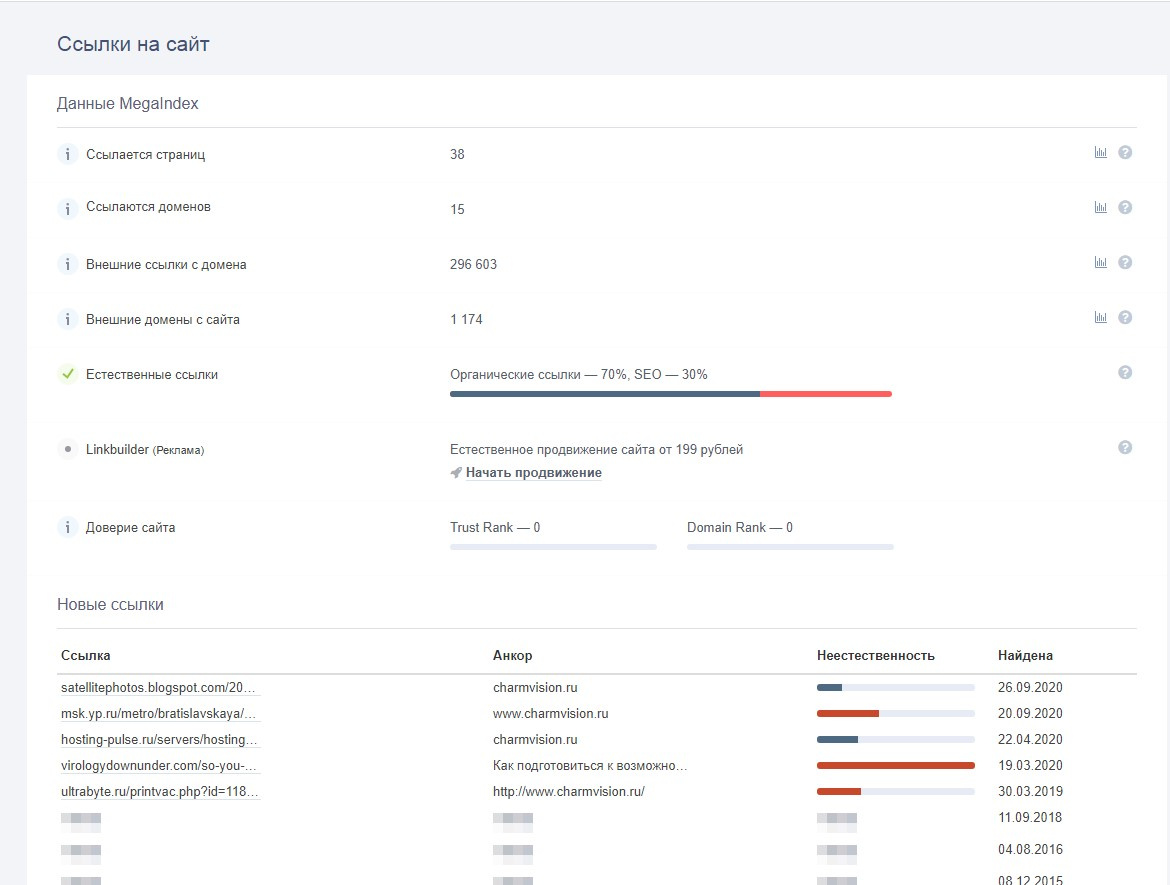The height and width of the screenshot is (885, 1170).
Task: Open satellitephotos.blogspot.com link
Action: click(159, 688)
